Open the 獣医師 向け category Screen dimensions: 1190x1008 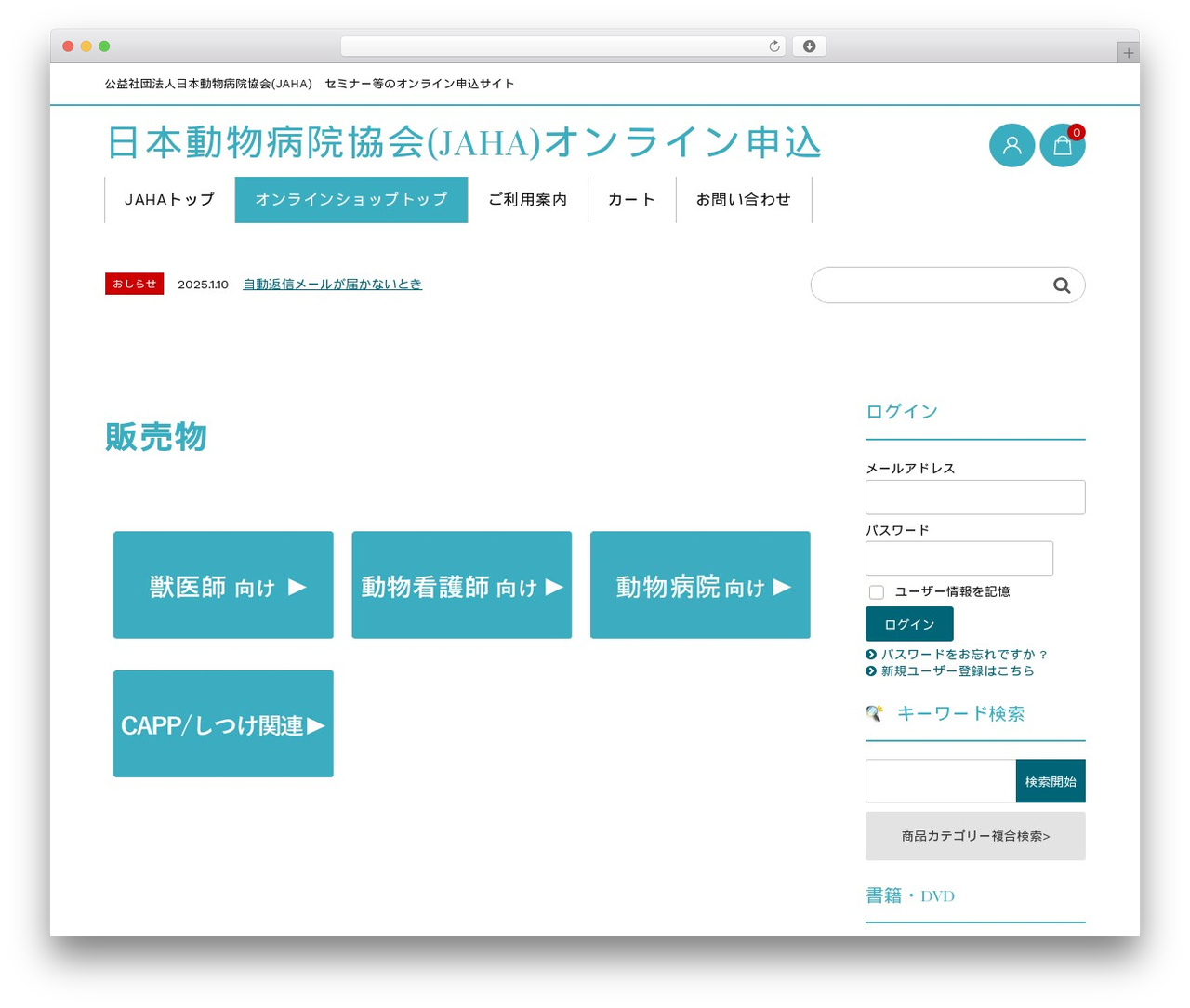[223, 585]
